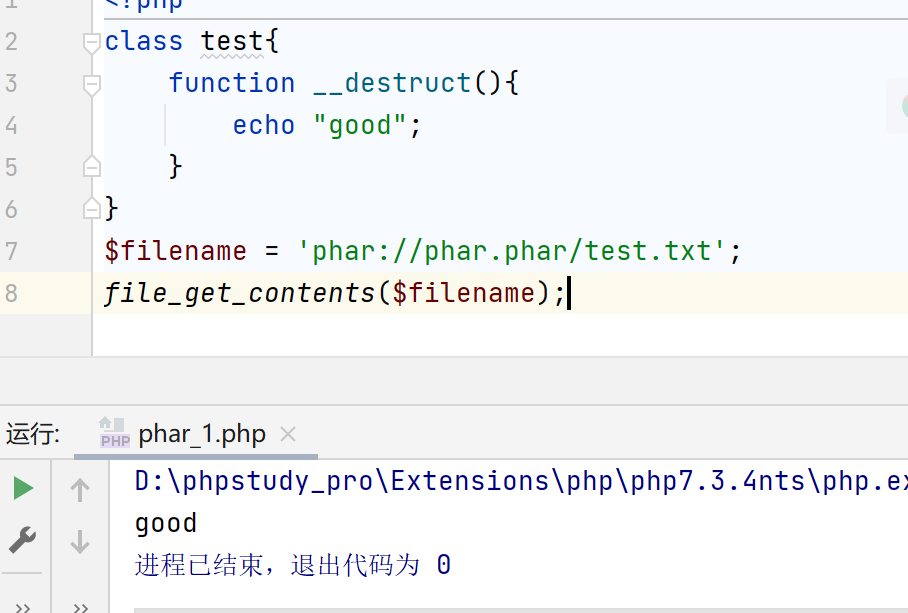Click line number 4 in the gutter
The image size is (908, 613).
point(11,125)
